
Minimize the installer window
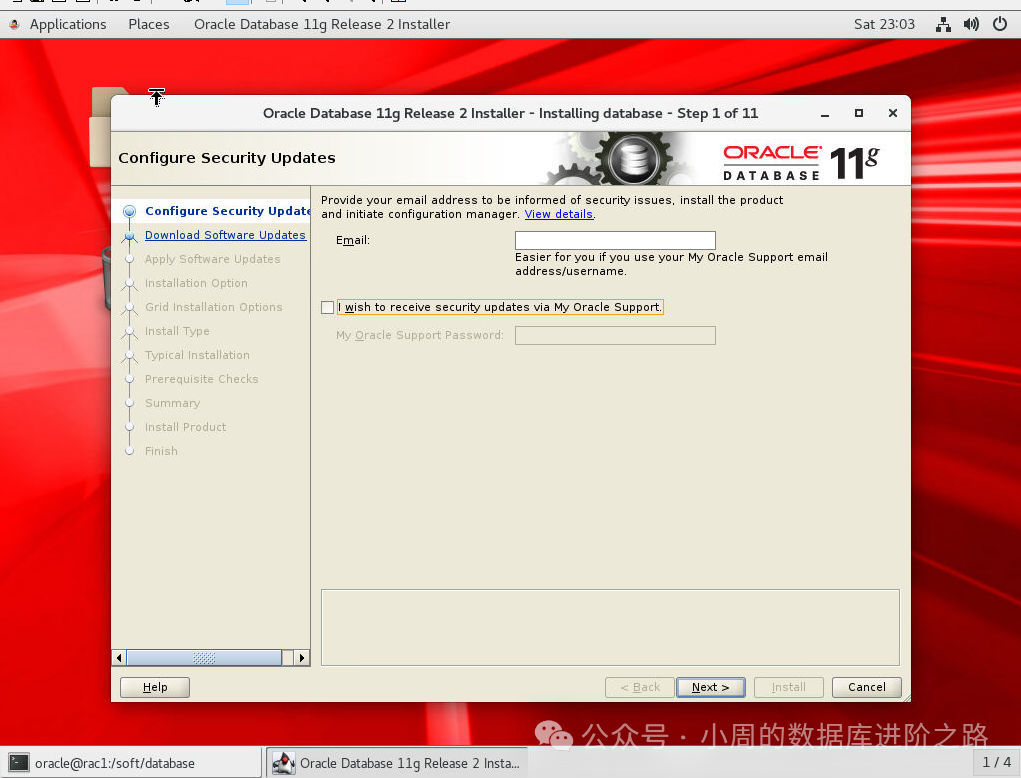pos(825,113)
